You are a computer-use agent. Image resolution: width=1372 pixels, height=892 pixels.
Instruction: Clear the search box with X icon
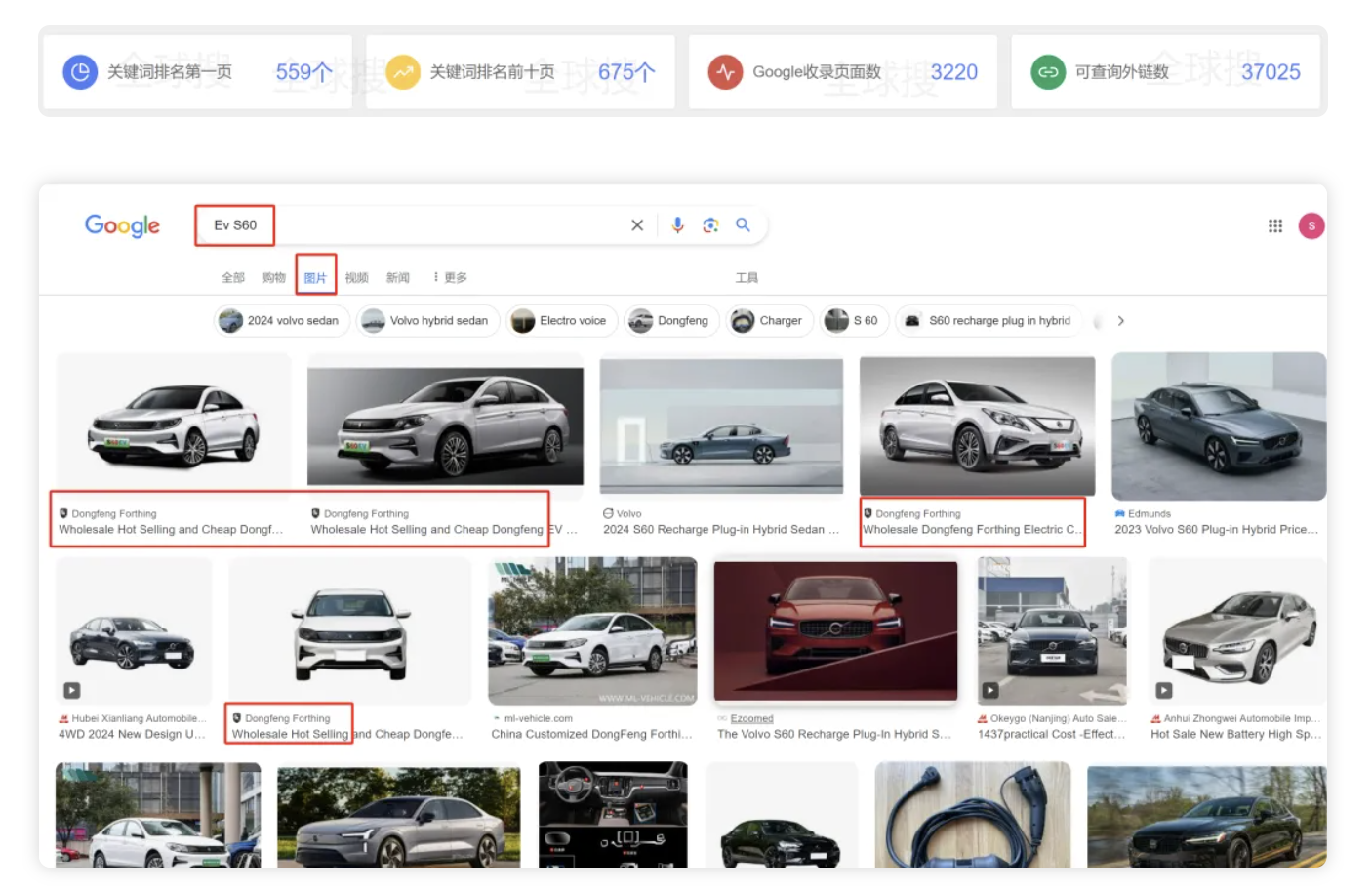coord(637,225)
